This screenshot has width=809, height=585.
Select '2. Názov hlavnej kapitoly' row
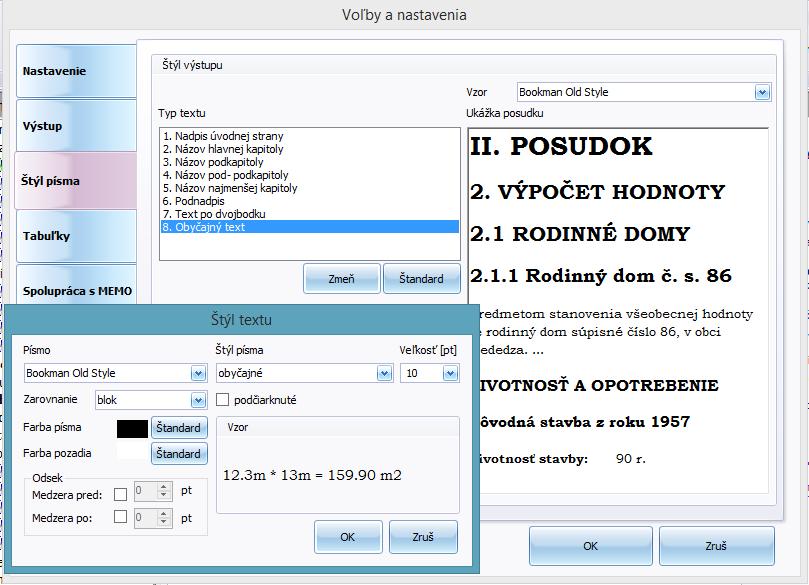coord(310,149)
